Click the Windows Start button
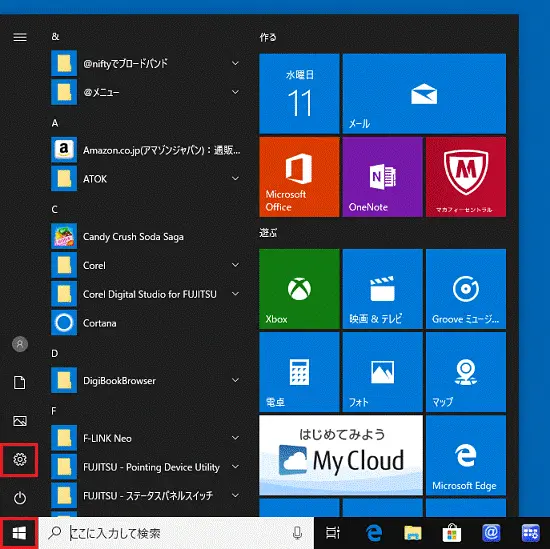Screen dimensions: 550x549 tap(19, 533)
